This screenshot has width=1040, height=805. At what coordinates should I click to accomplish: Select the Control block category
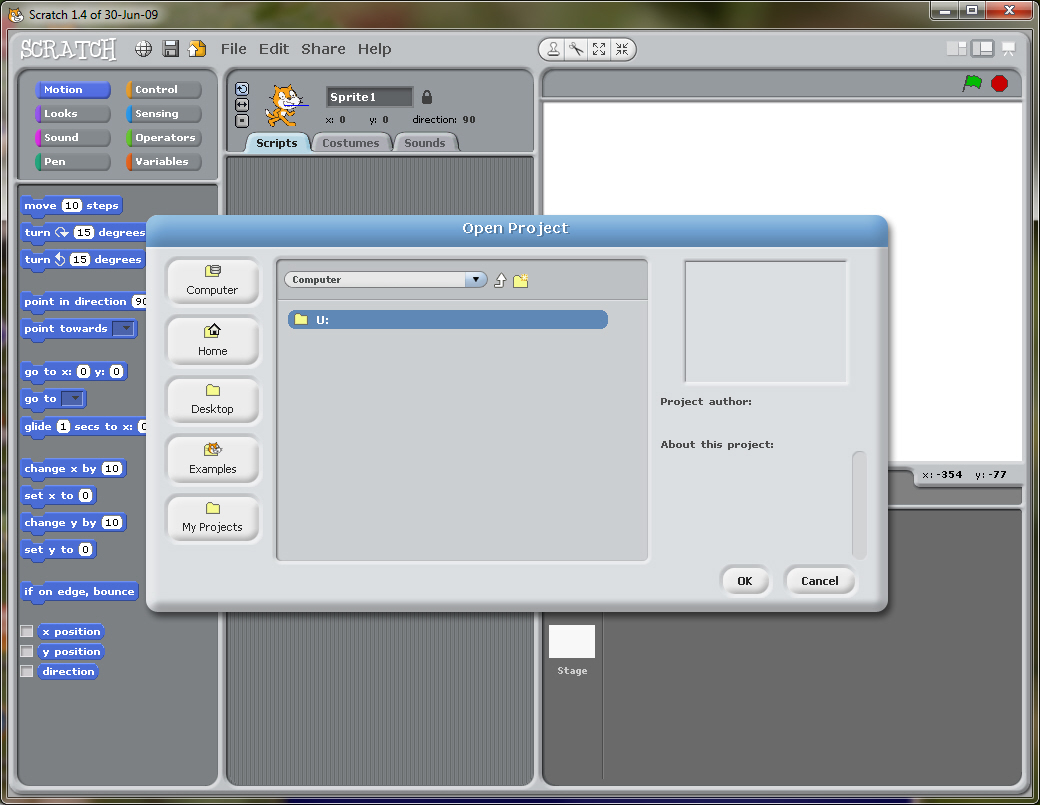[164, 90]
